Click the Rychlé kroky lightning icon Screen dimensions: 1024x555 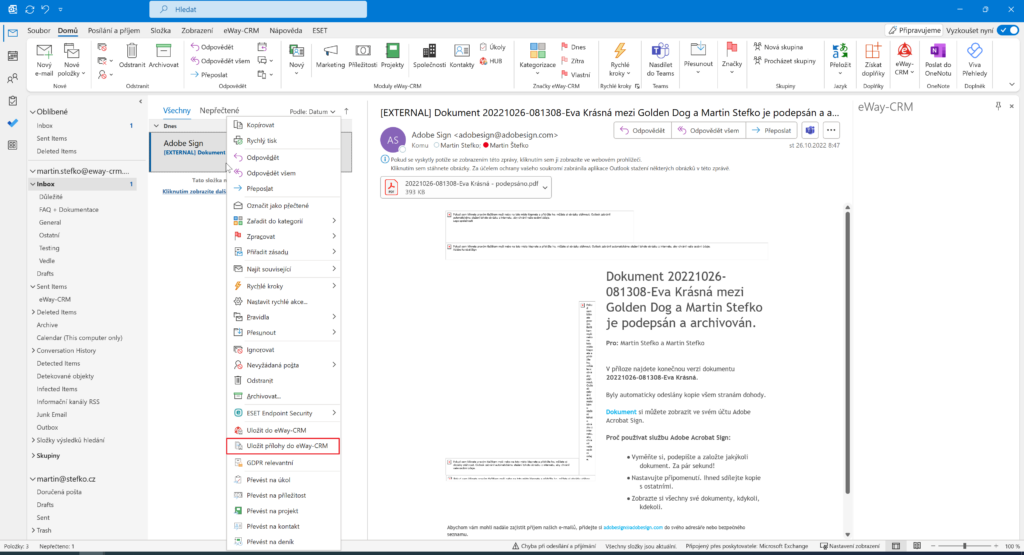tap(620, 50)
